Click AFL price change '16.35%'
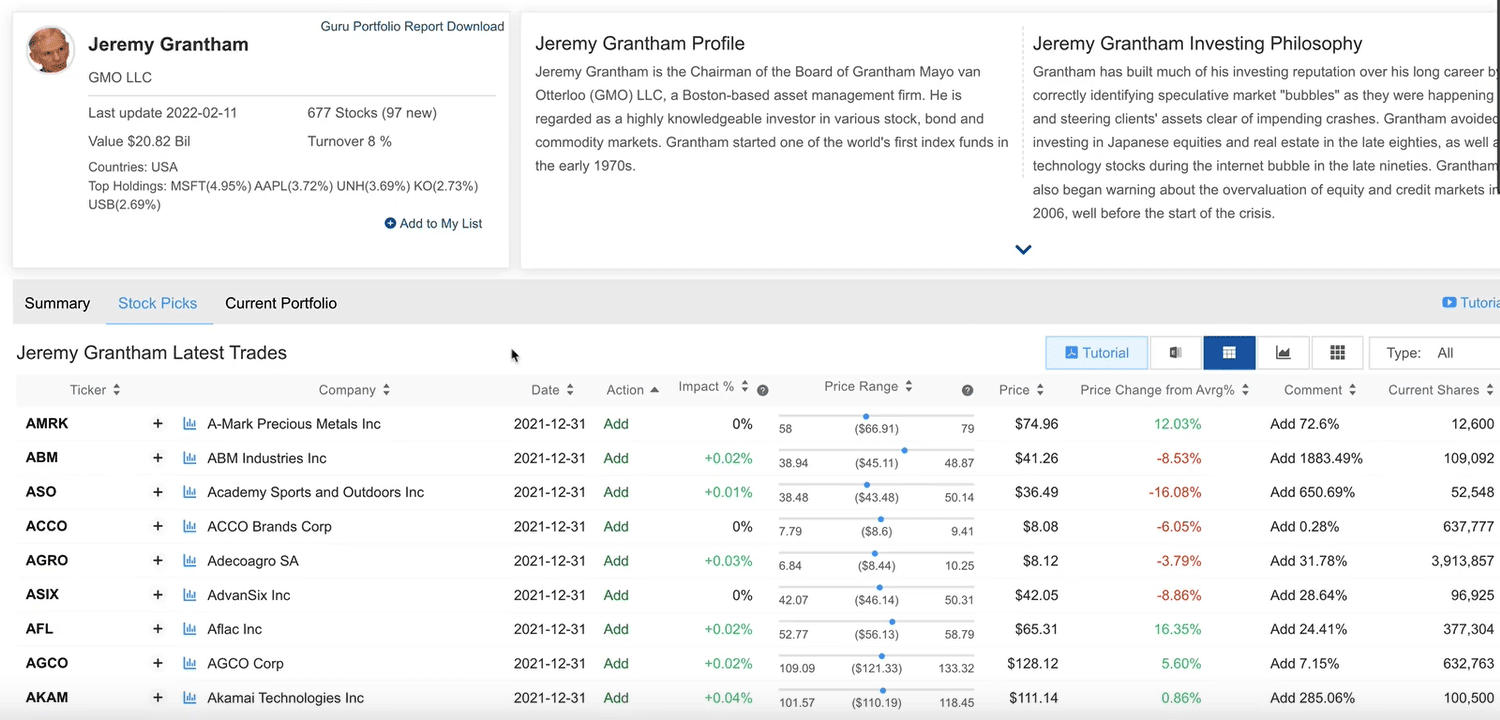Screen dimensions: 1500x720 coord(1177,629)
